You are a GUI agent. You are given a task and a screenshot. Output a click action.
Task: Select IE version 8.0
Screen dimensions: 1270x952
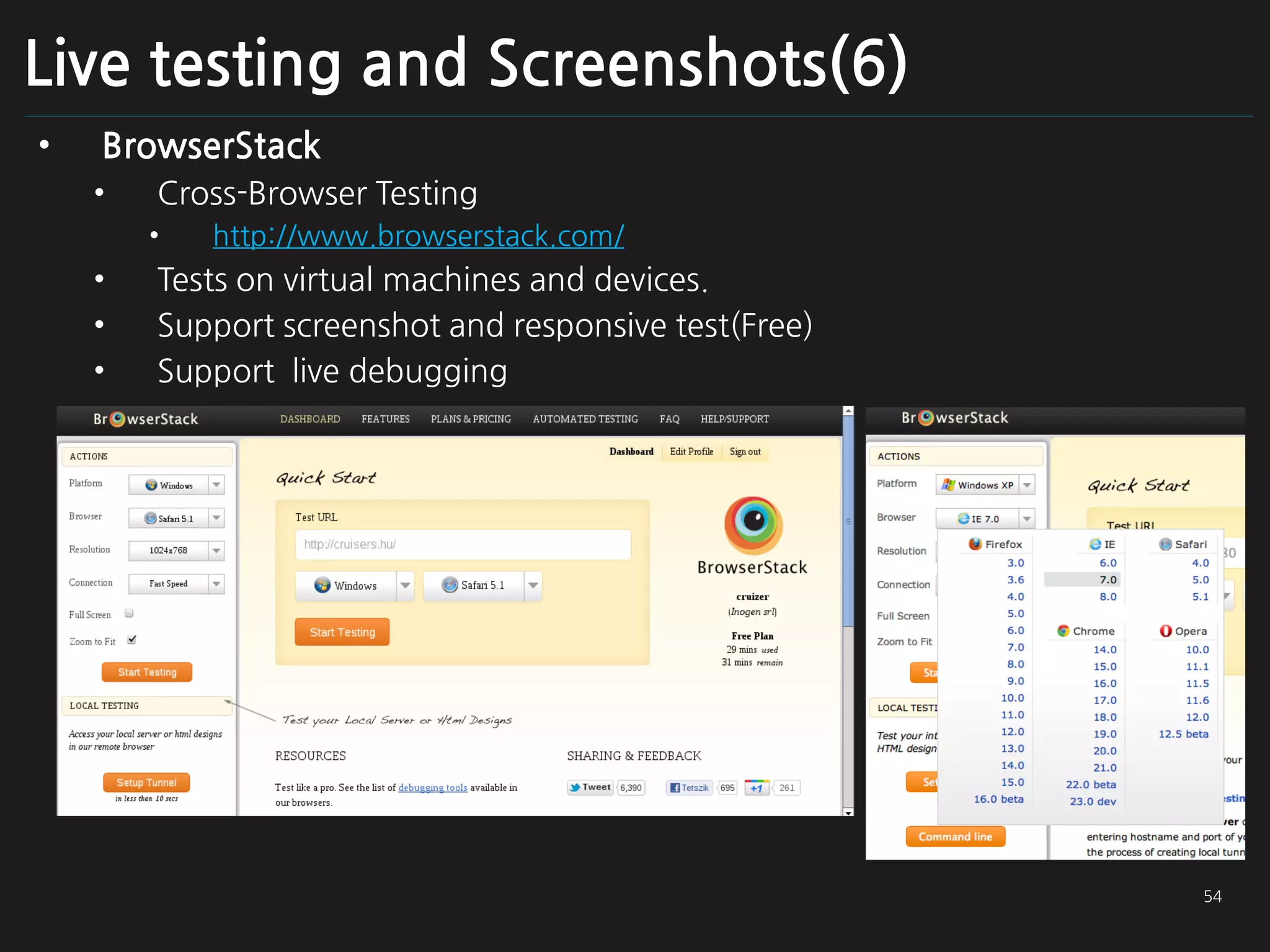[1108, 597]
